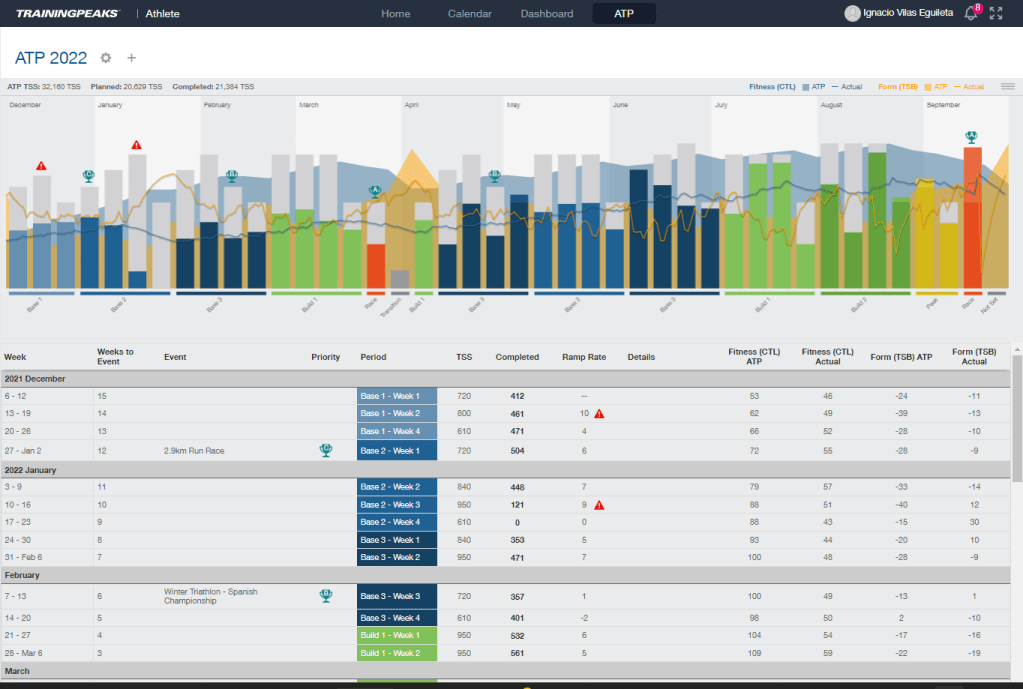
Task: Enter fullscreen with expand arrows icon
Action: tap(996, 14)
